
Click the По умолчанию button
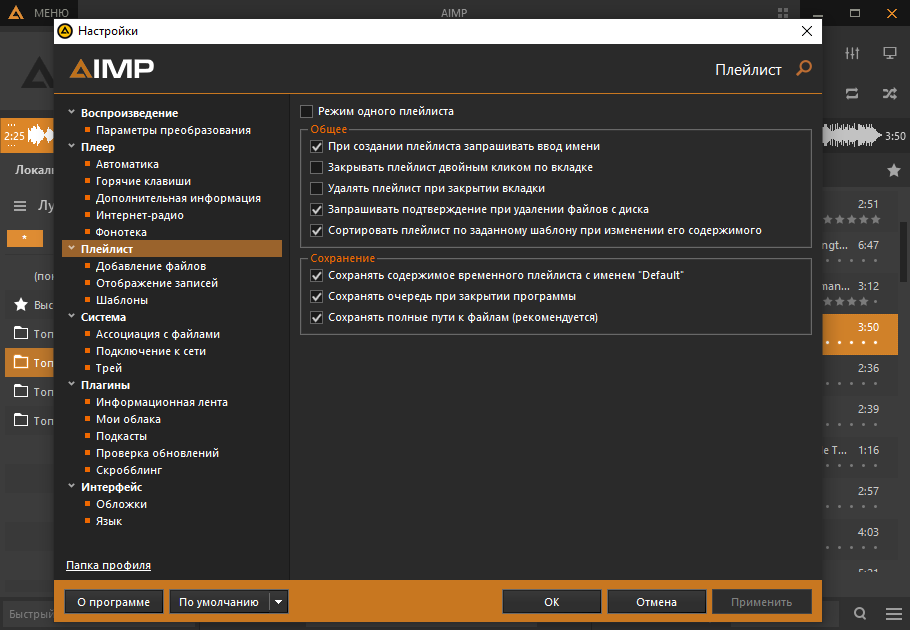pyautogui.click(x=219, y=602)
